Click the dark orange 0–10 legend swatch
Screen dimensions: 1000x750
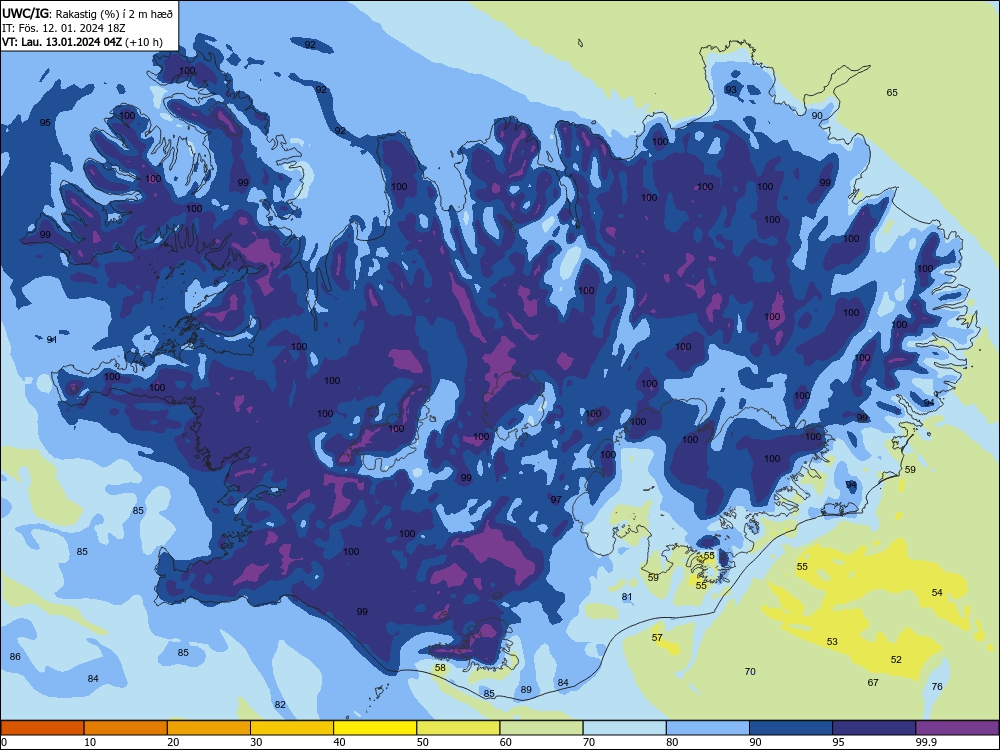pos(42,728)
